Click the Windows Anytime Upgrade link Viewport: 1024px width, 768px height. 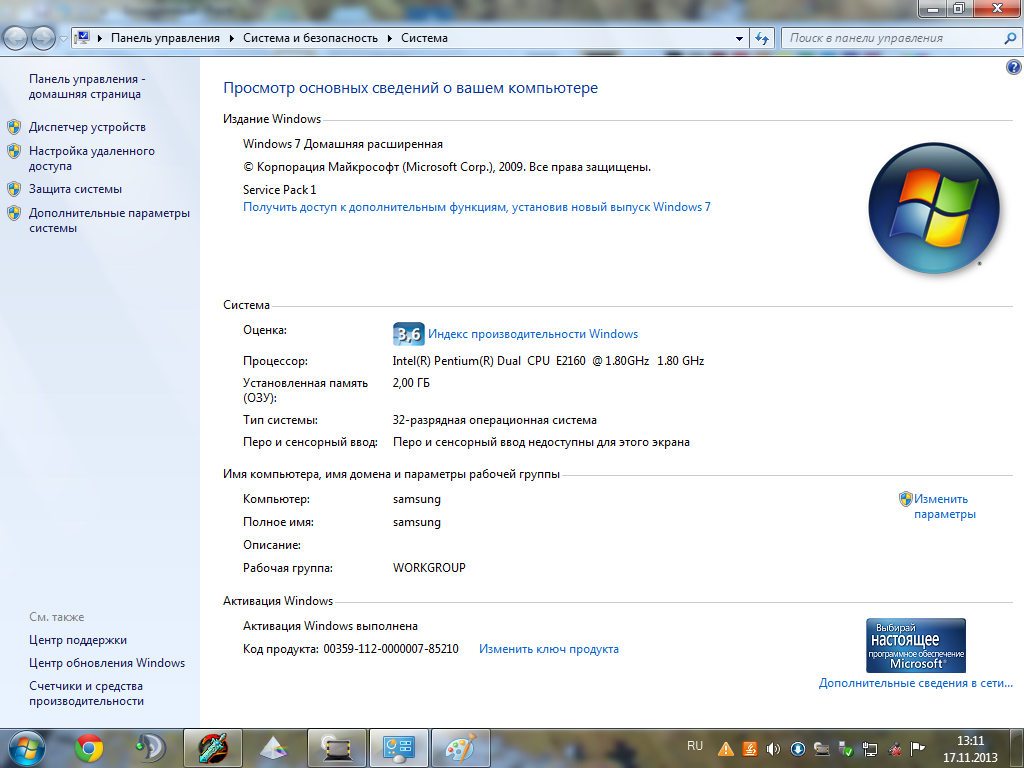[x=477, y=207]
